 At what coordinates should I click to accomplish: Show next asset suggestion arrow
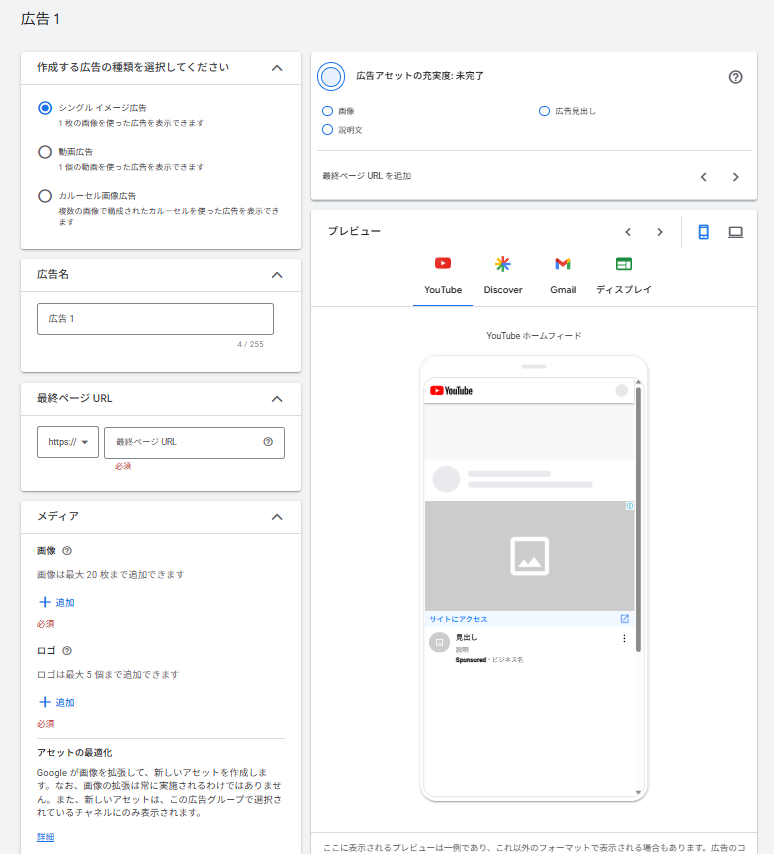pos(735,177)
